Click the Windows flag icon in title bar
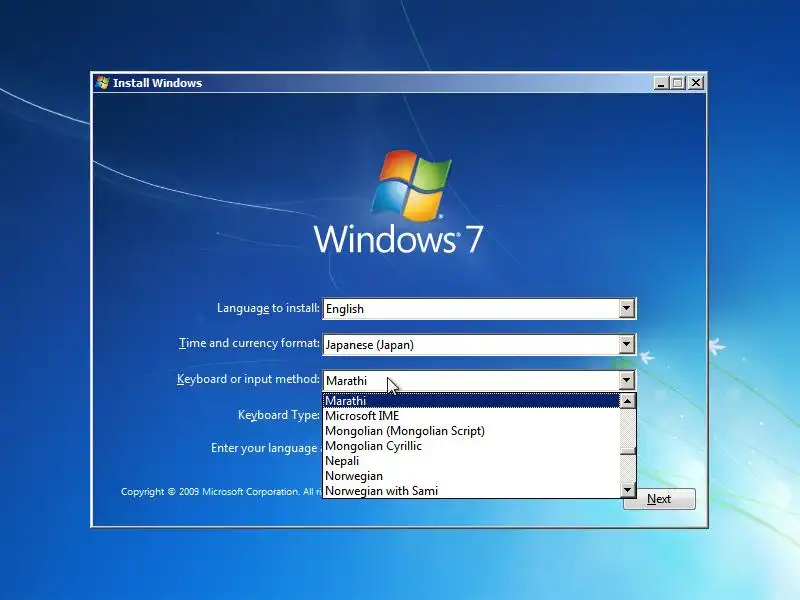The width and height of the screenshot is (800, 600). [x=103, y=83]
